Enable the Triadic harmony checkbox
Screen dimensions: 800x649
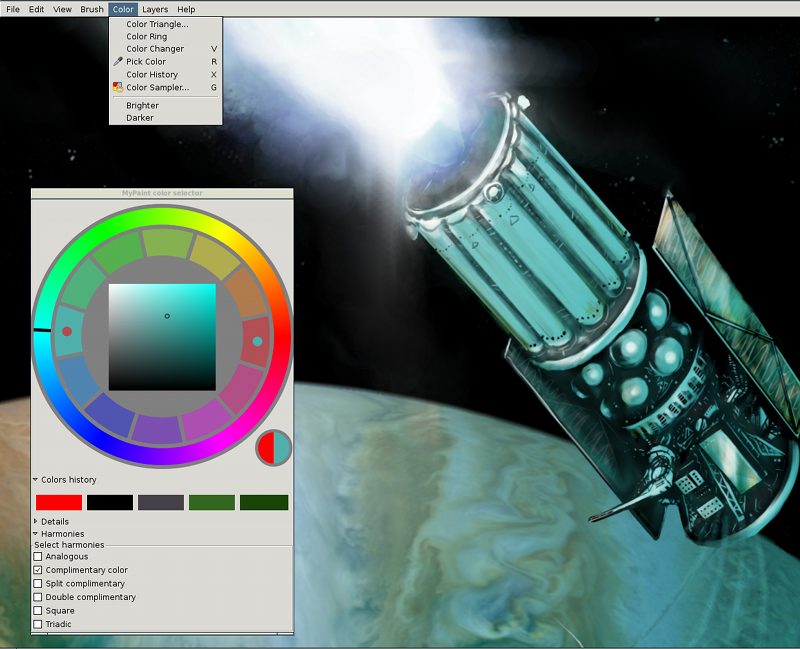[x=38, y=624]
